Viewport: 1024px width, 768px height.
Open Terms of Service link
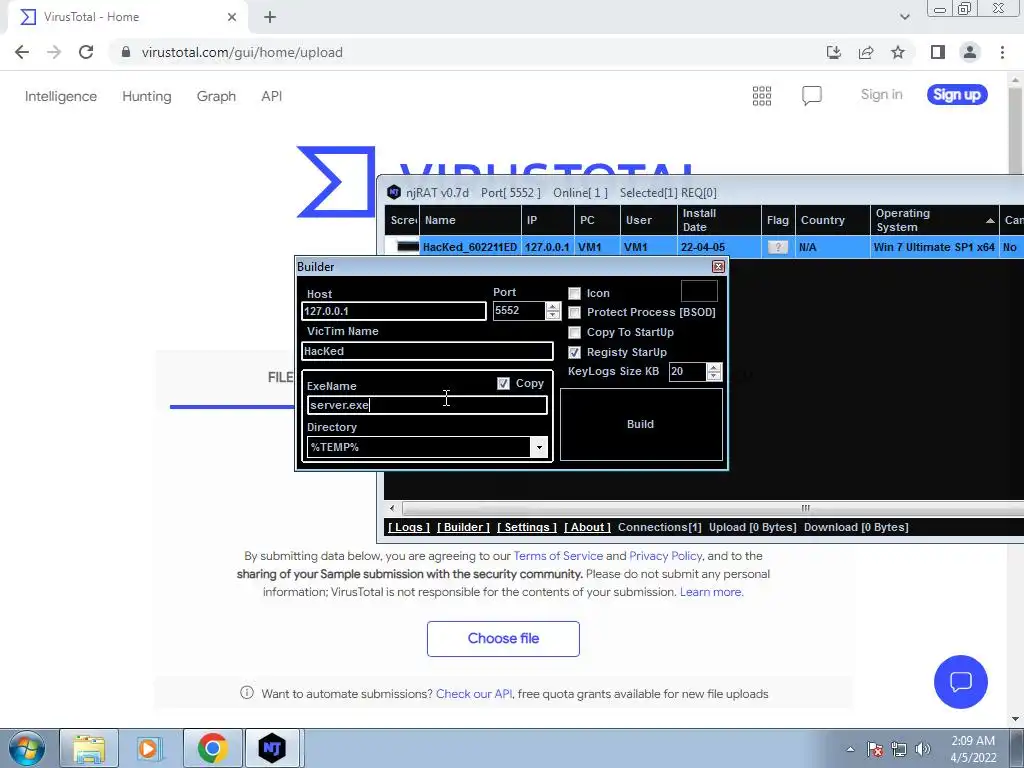[558, 556]
